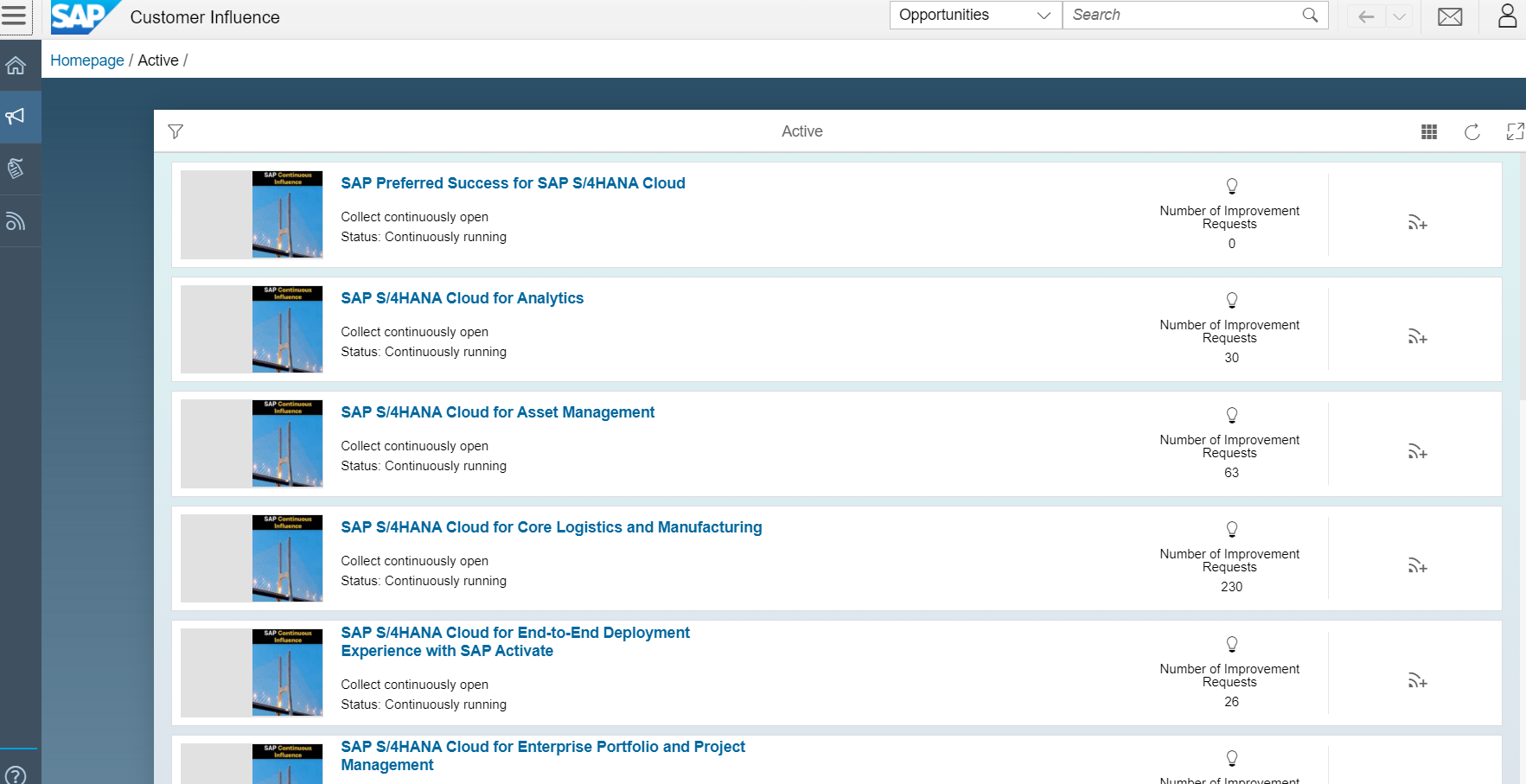This screenshot has width=1526, height=784.
Task: Switch to grid tile view
Action: [x=1429, y=131]
